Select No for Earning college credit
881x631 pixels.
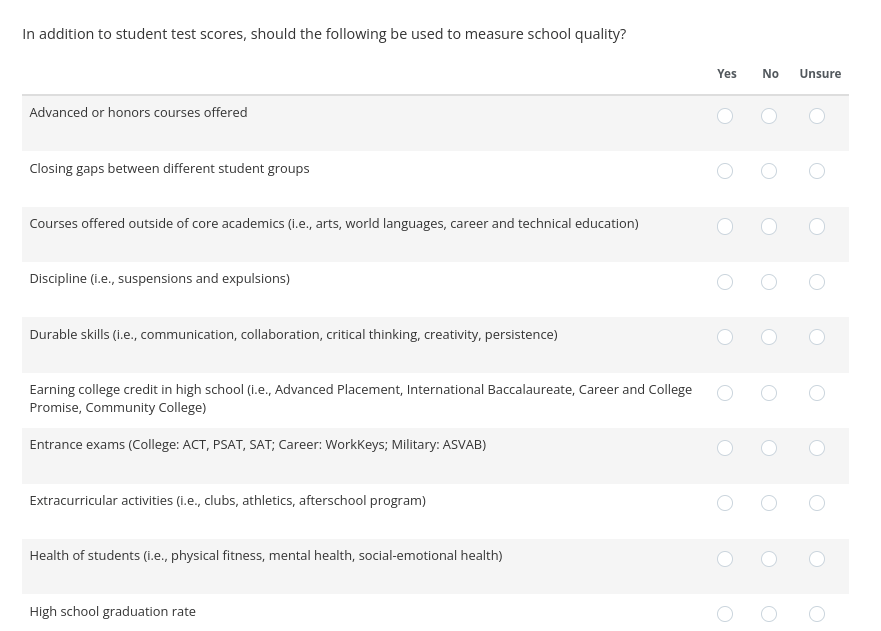tap(769, 393)
